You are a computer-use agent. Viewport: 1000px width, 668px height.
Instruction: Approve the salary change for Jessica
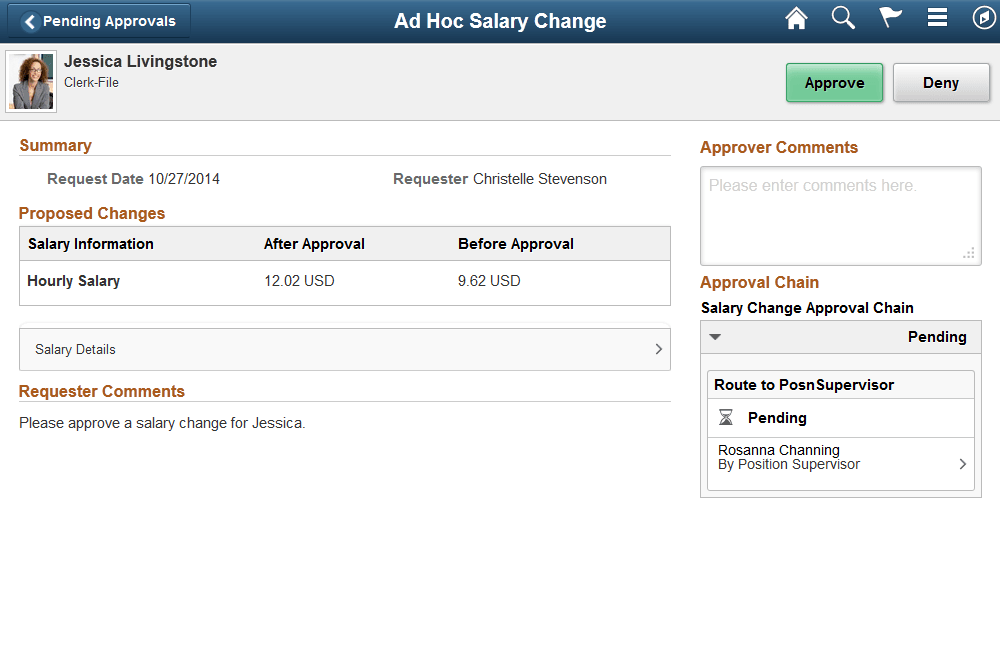pyautogui.click(x=834, y=82)
